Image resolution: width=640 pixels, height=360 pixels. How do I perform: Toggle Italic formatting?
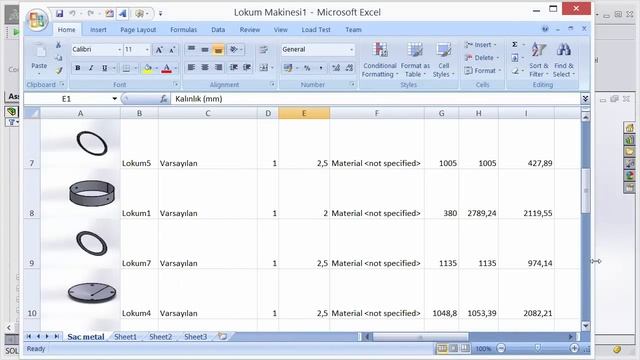(x=91, y=68)
